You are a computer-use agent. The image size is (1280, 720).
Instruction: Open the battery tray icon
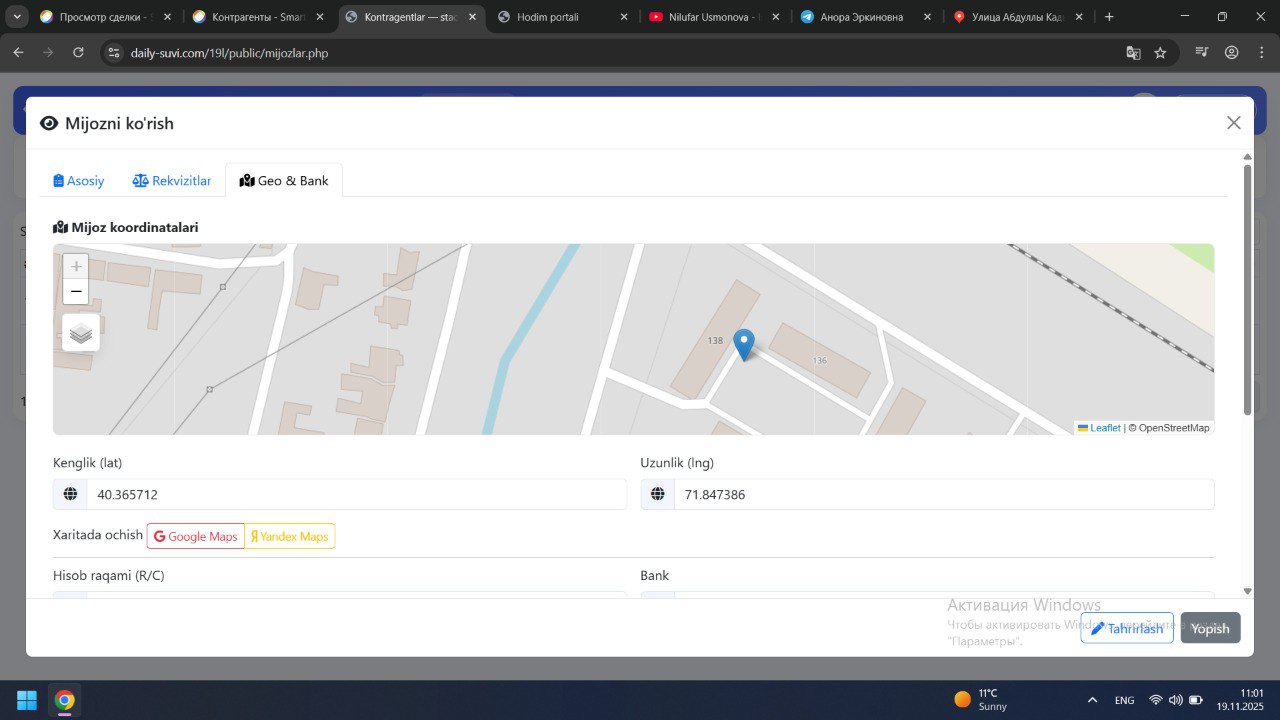[1195, 700]
